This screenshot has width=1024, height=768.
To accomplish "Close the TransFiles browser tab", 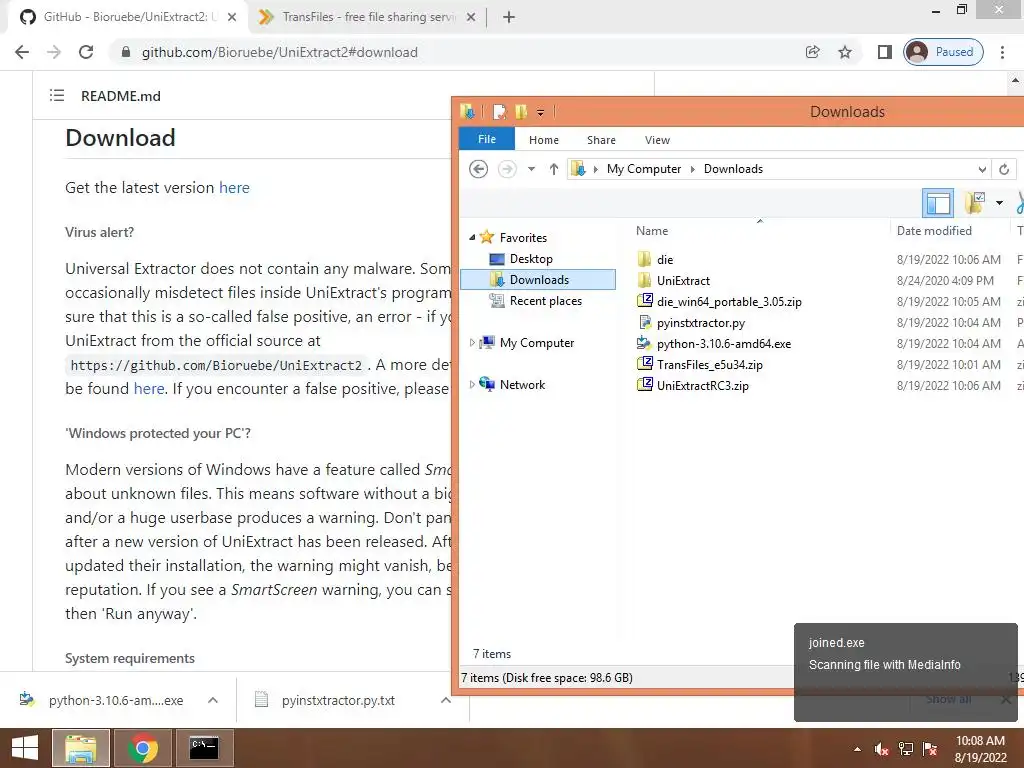I will coord(471,17).
